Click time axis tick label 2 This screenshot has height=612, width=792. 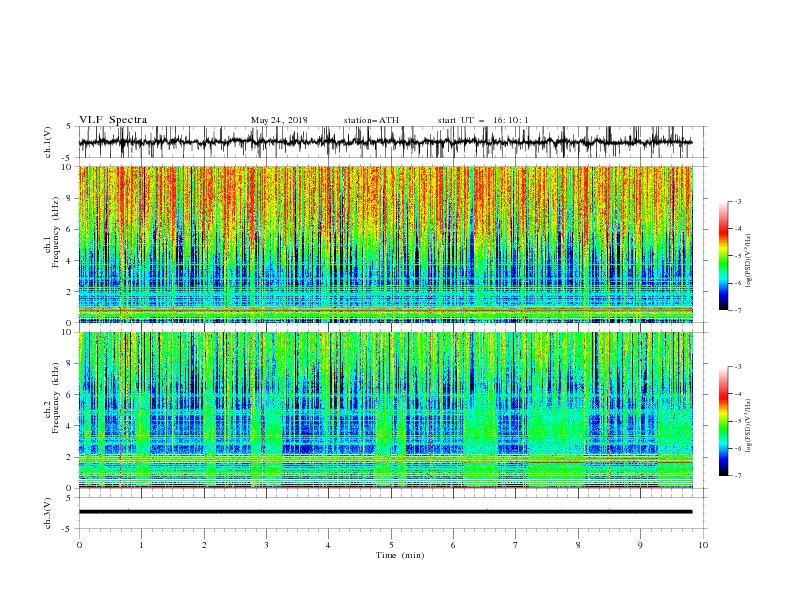pos(204,545)
